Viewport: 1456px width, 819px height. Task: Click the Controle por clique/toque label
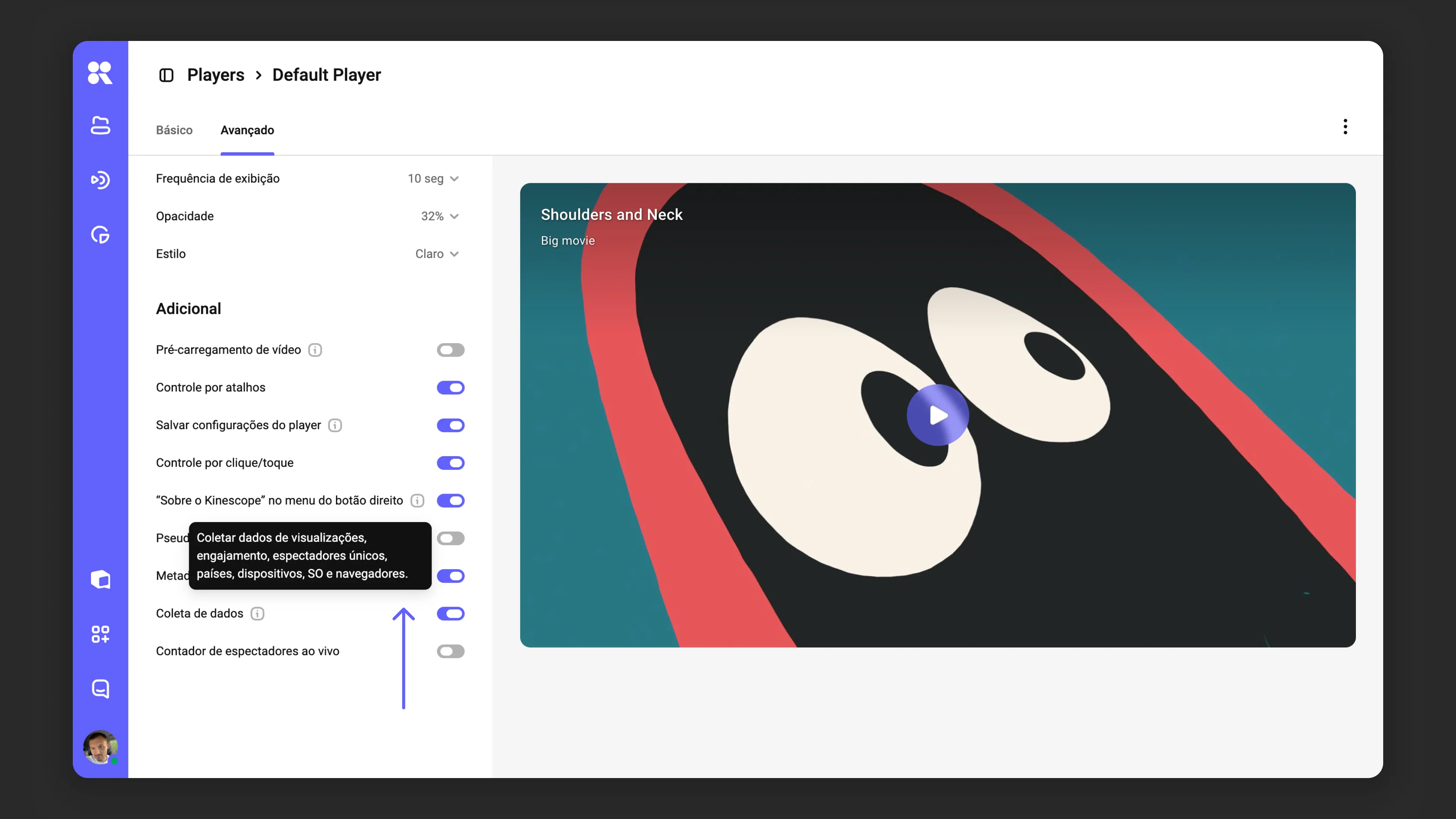[224, 463]
